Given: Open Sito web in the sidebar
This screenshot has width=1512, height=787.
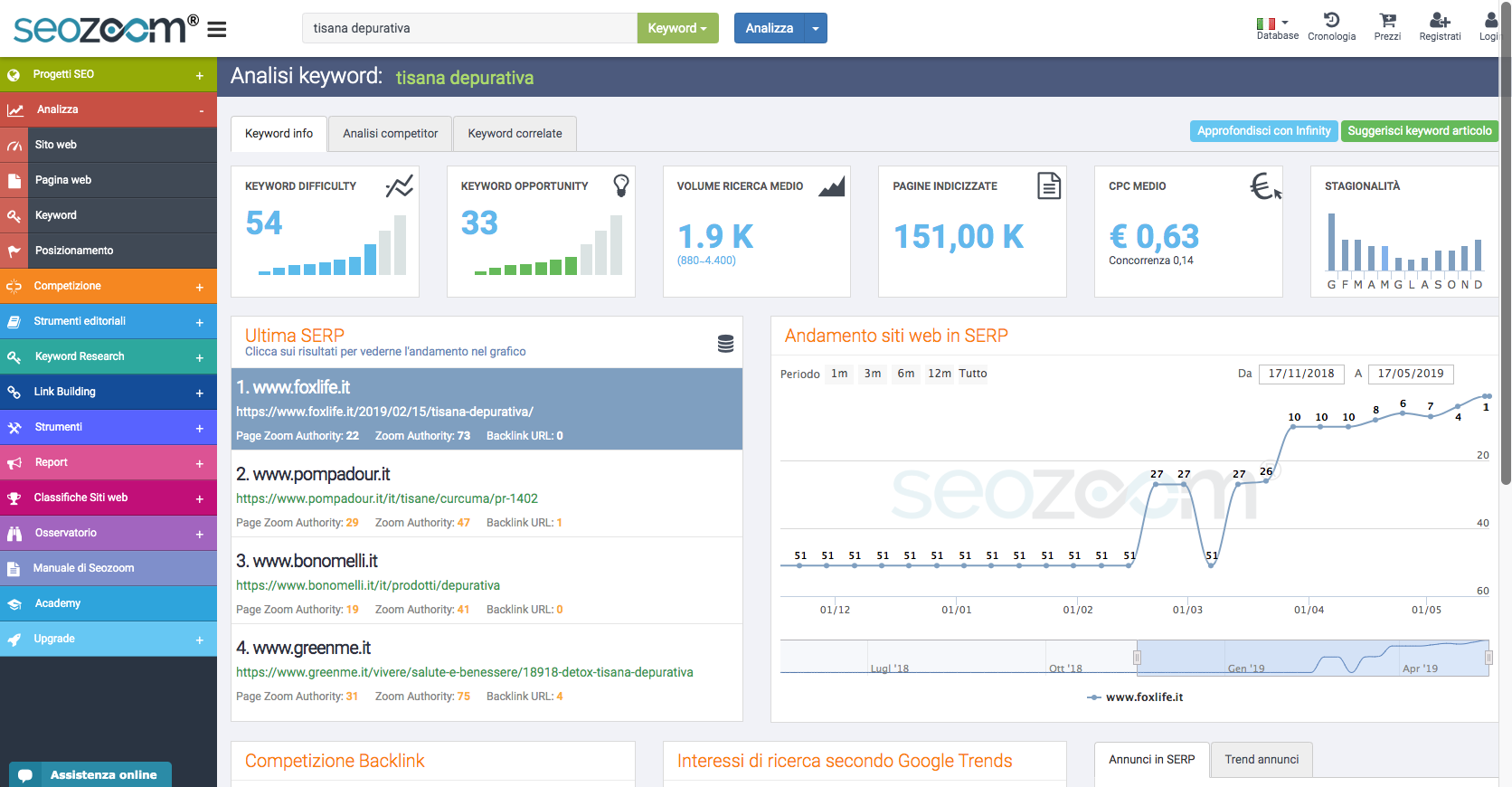Looking at the screenshot, I should pos(109,145).
